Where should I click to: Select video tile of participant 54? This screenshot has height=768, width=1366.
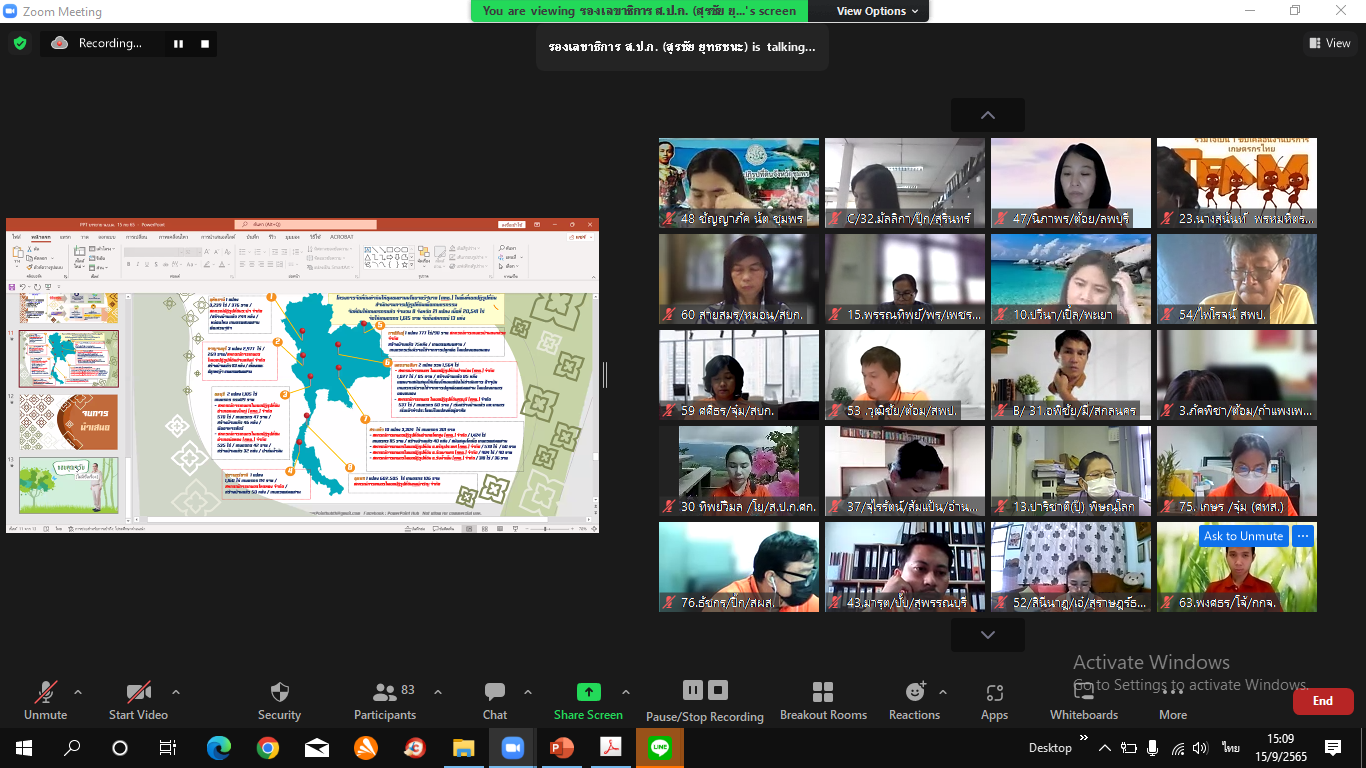[1237, 279]
